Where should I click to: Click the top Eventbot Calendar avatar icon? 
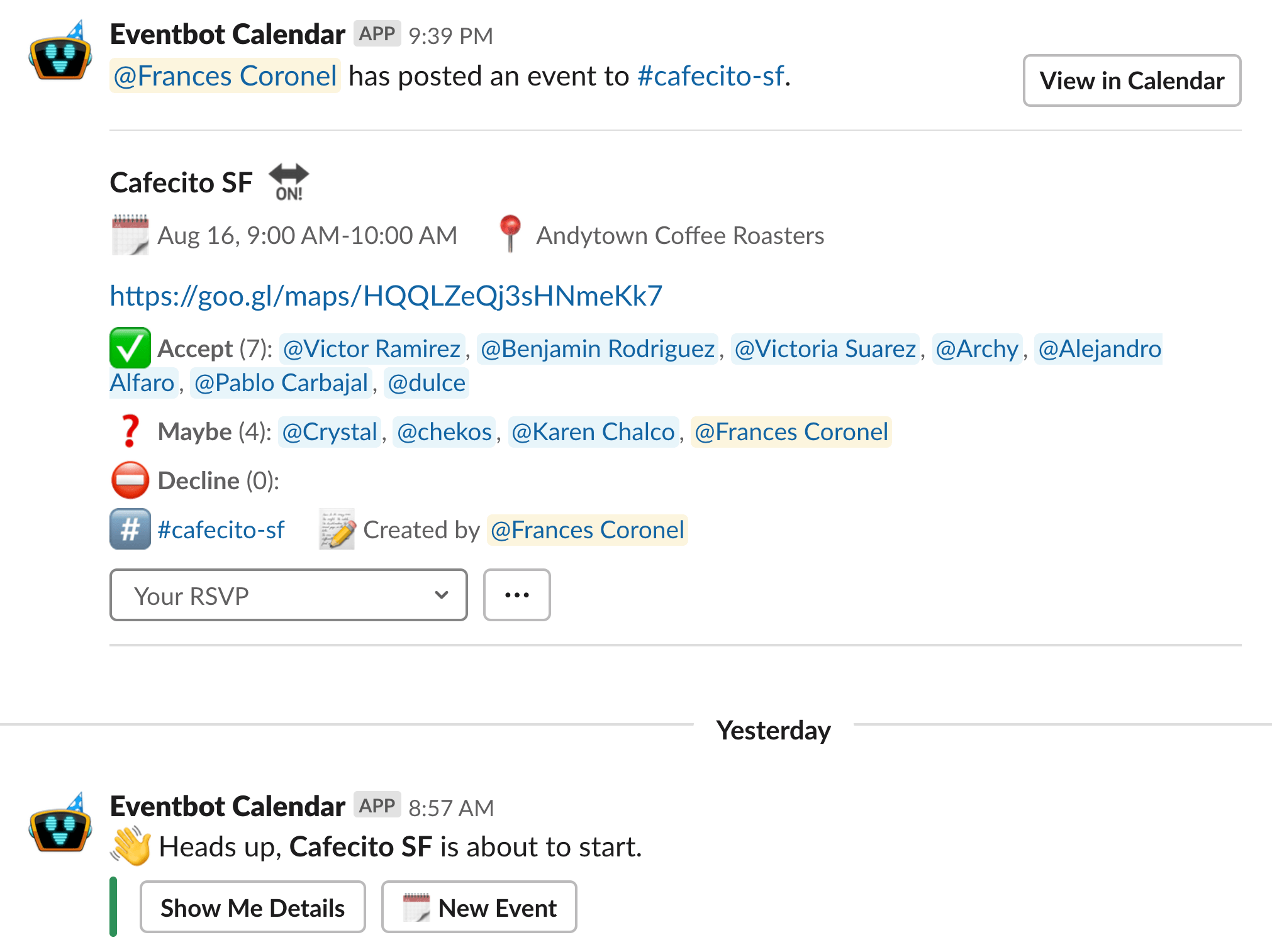(x=60, y=53)
